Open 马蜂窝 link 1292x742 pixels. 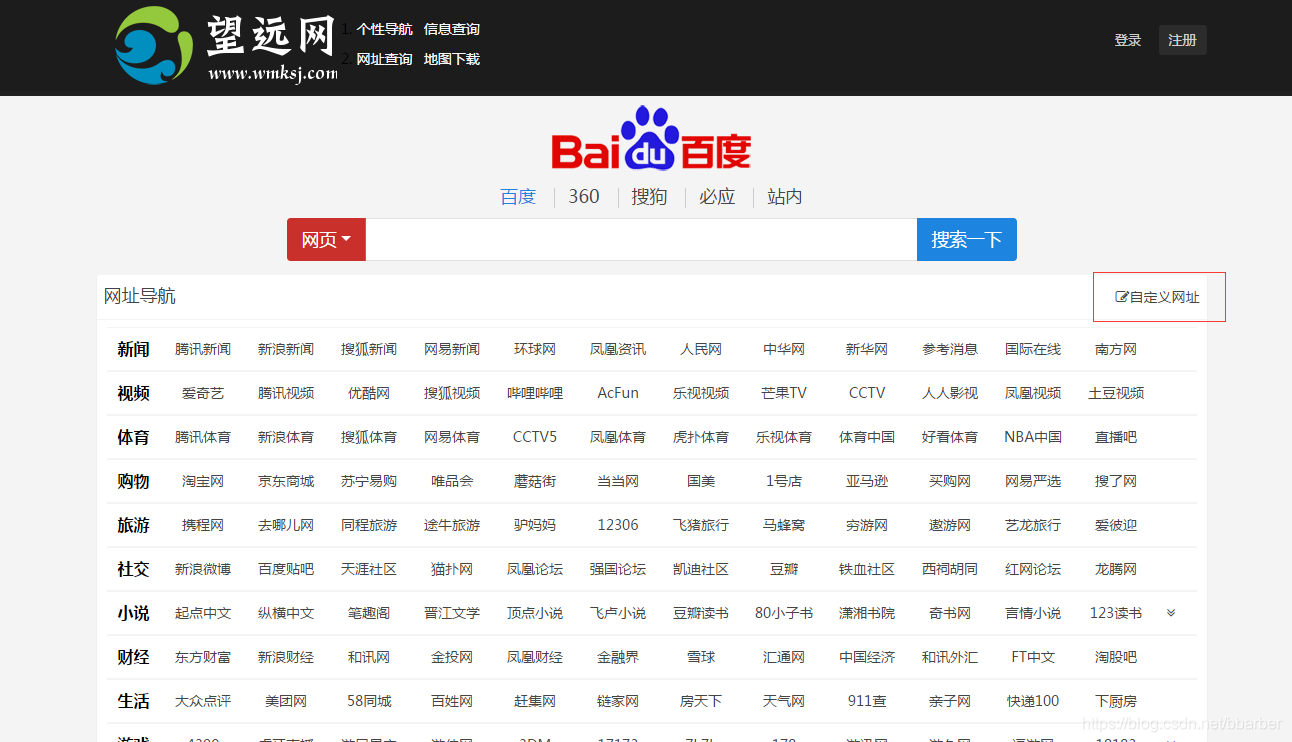(784, 525)
